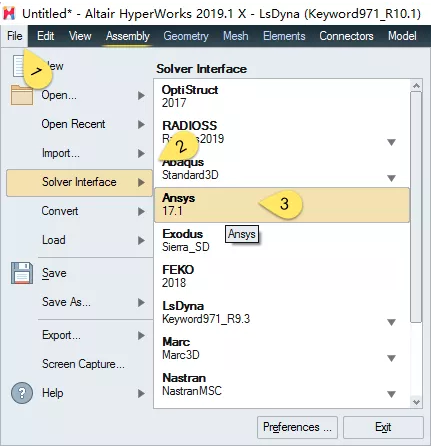Viewport: 433px width, 447px height.
Task: Click solver list scroll up arrow
Action: click(x=416, y=86)
